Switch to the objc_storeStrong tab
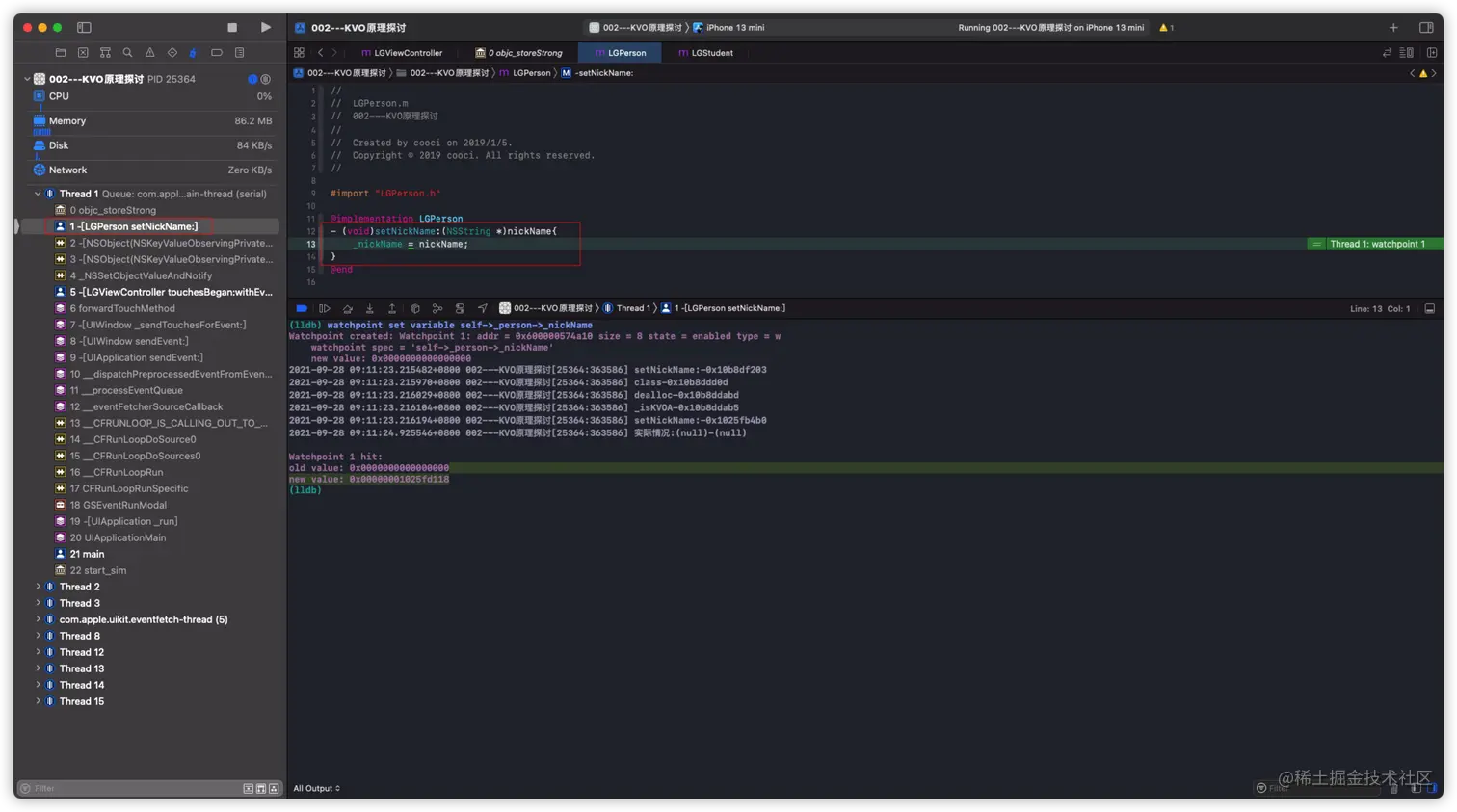This screenshot has height=812, width=1457. point(518,53)
